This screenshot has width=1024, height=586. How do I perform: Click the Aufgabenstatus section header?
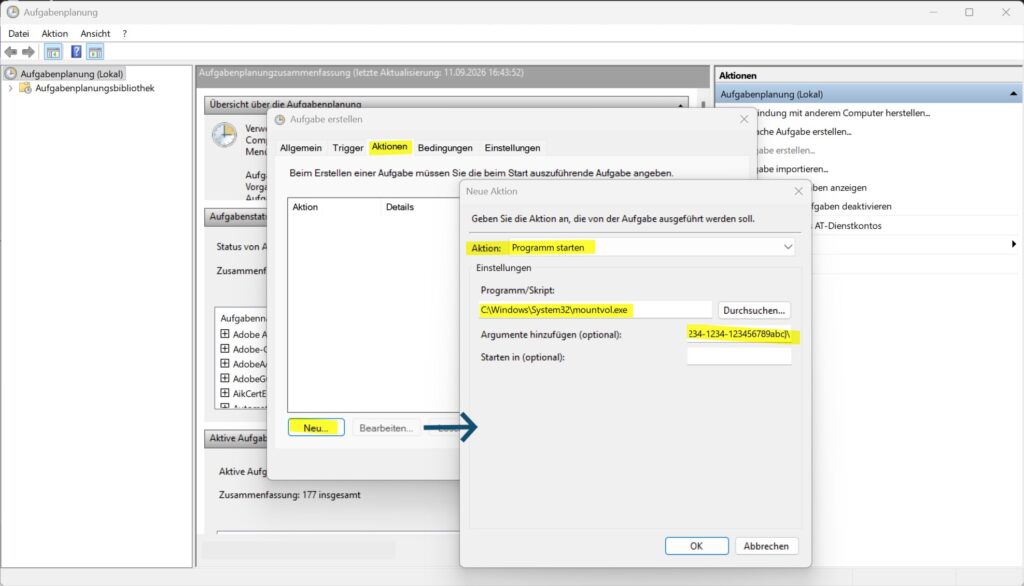(x=238, y=216)
